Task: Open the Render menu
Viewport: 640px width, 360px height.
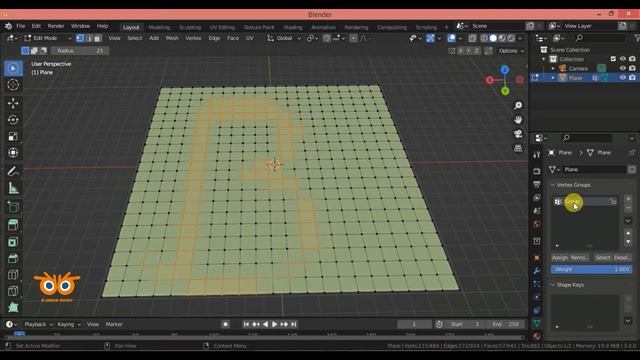Action: coord(56,26)
